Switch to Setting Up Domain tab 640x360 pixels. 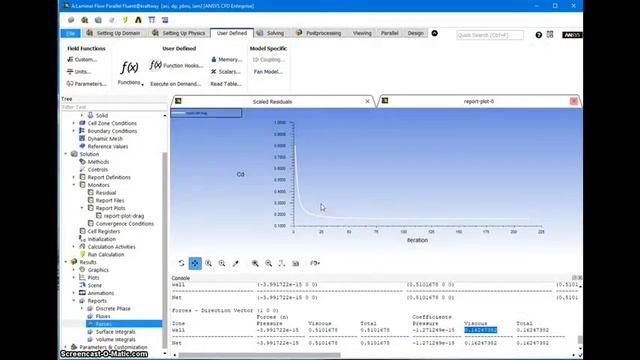[114, 33]
